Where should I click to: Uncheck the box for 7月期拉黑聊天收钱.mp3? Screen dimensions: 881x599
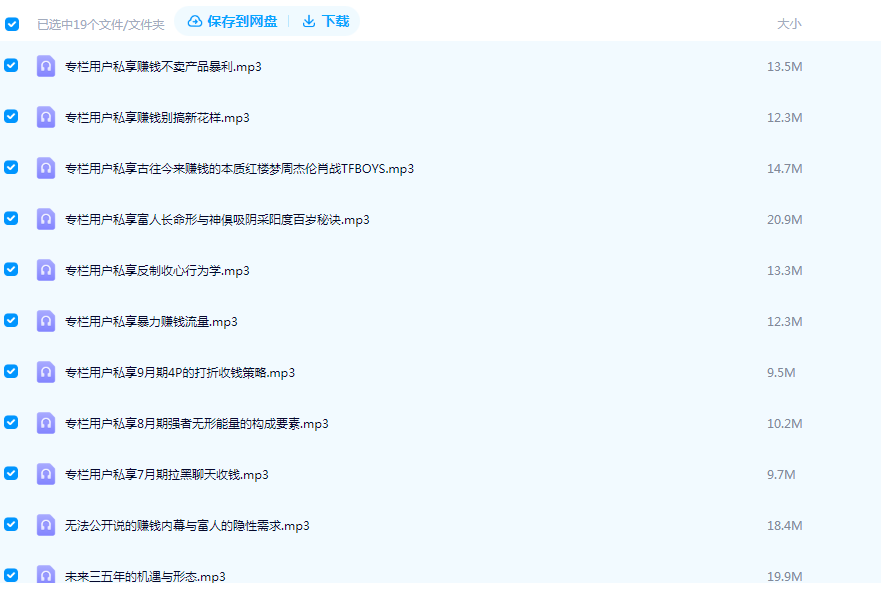point(12,473)
